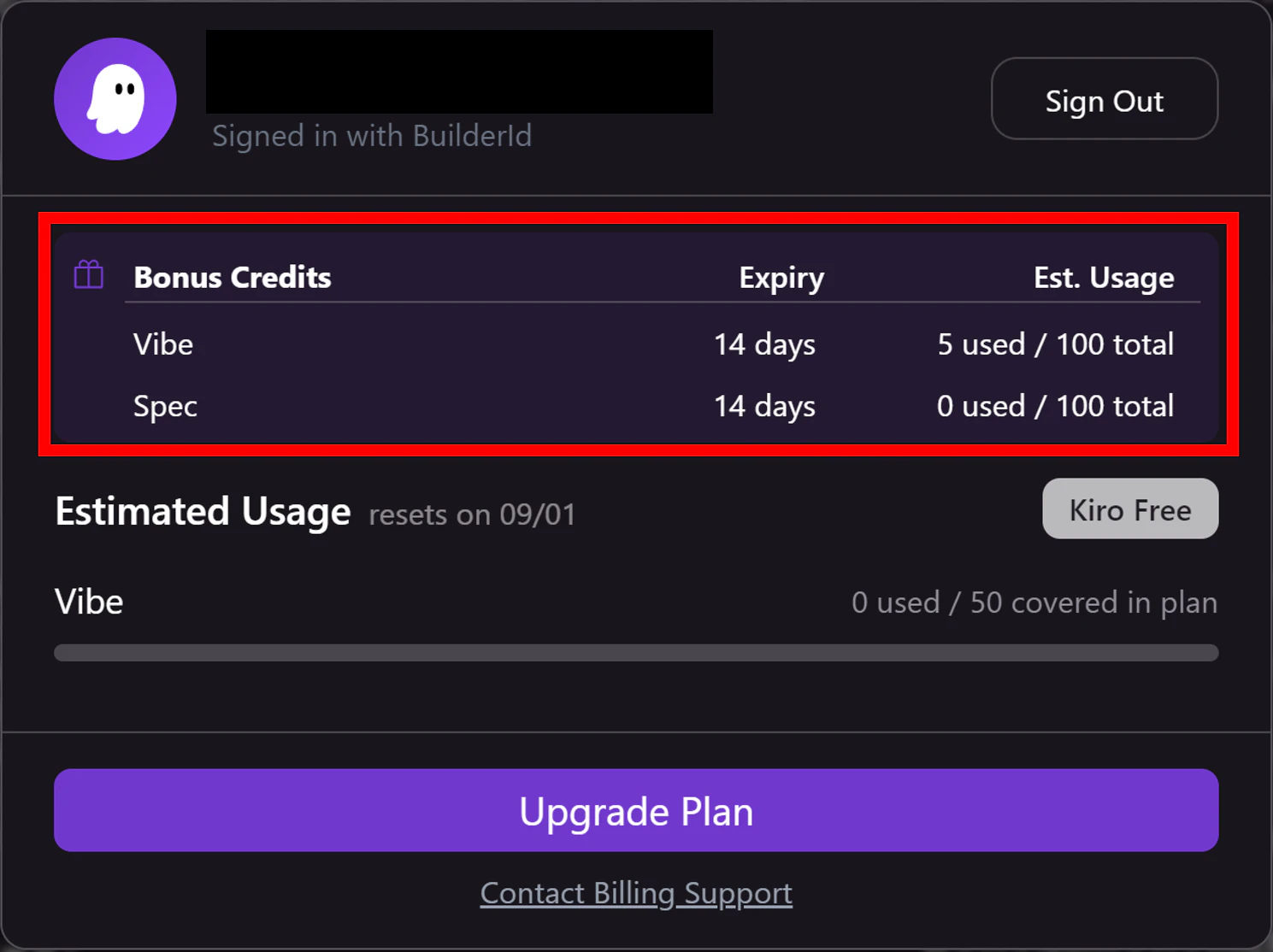Image resolution: width=1273 pixels, height=952 pixels.
Task: Click the '5 used / 100 total' text
Action: coord(1056,344)
